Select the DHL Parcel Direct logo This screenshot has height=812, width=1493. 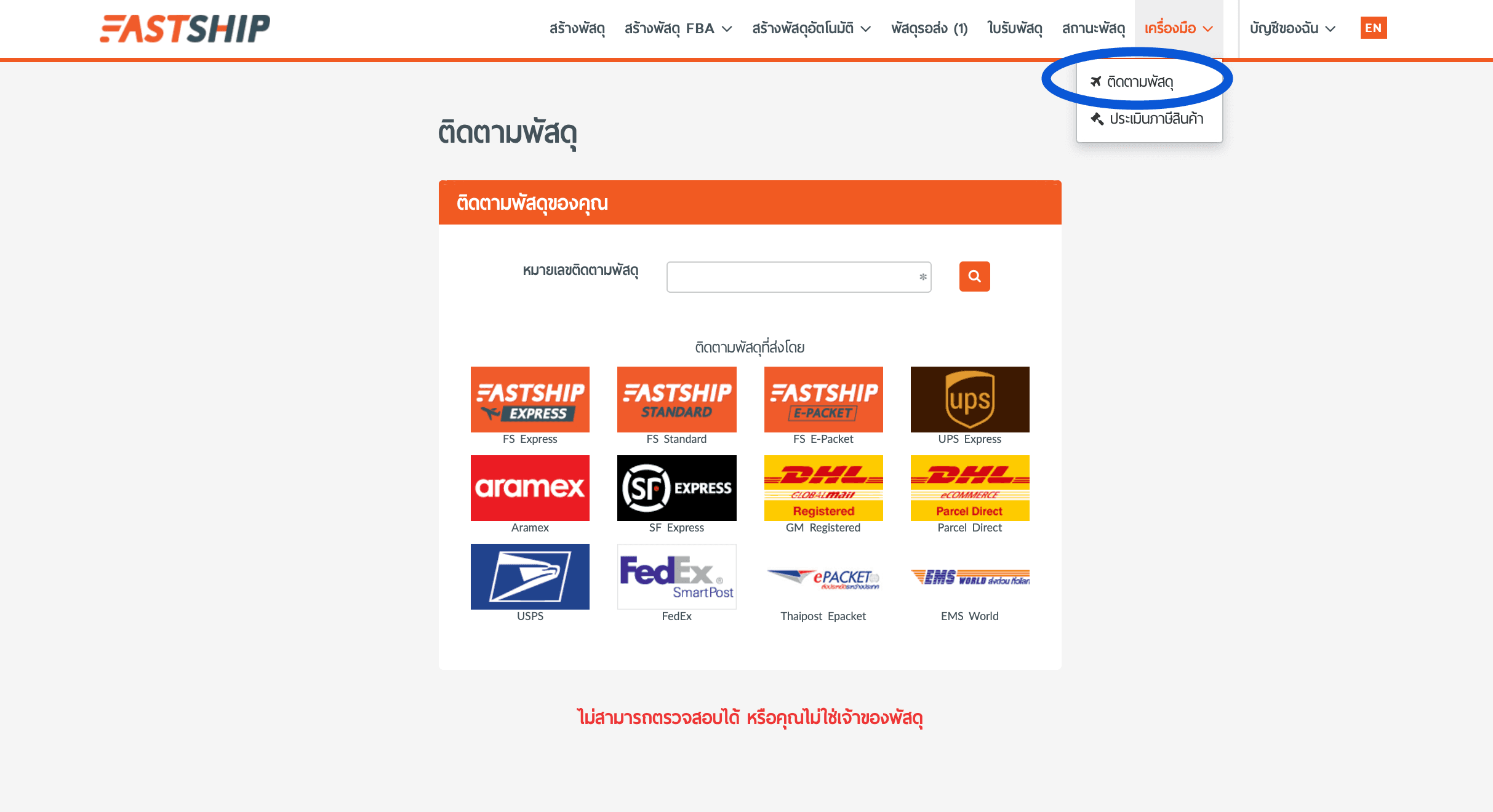(970, 488)
